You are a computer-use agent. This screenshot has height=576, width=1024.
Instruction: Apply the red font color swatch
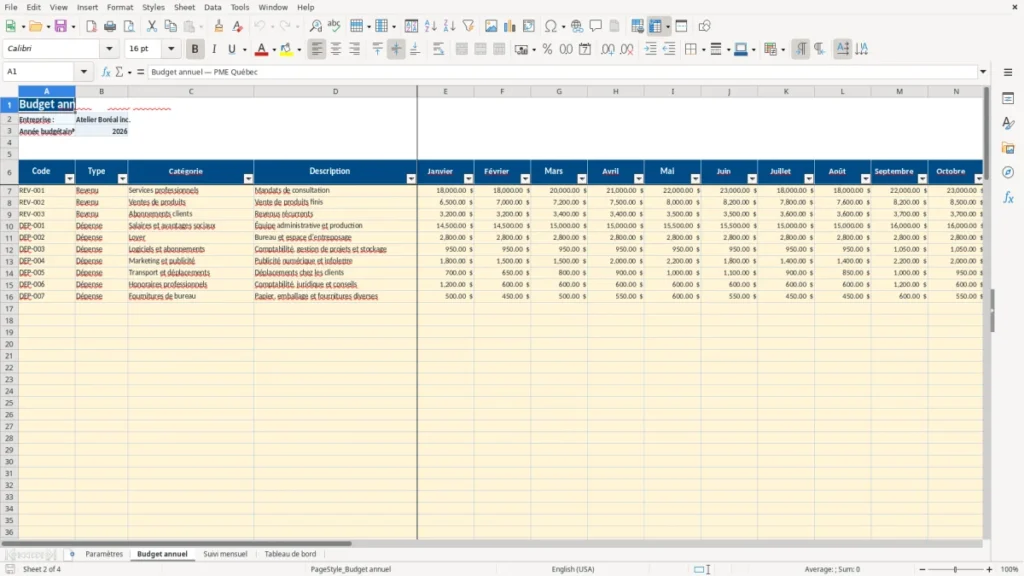pyautogui.click(x=261, y=49)
